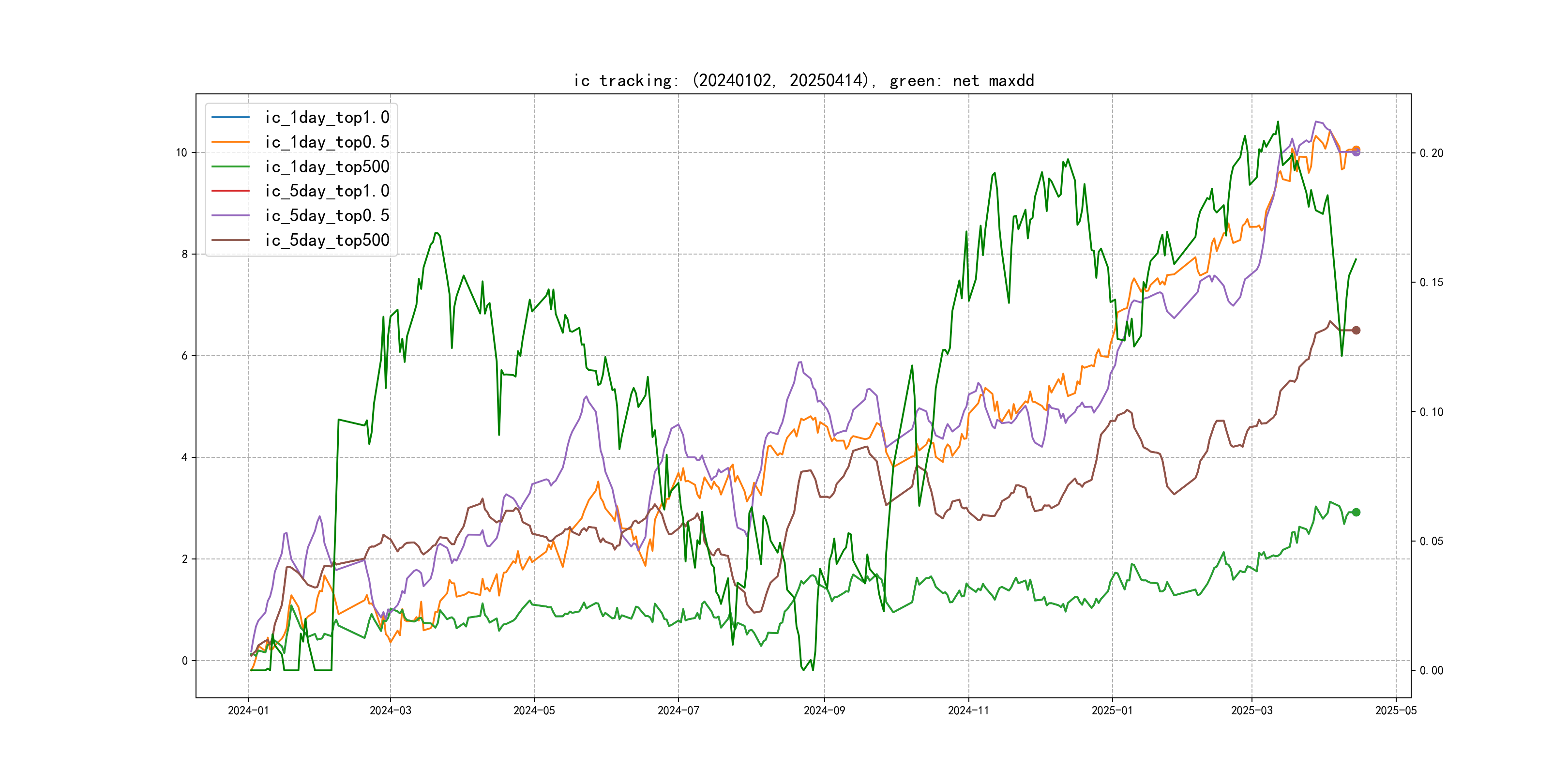Click the ic_1day_top0.5 legend label
1568x784 pixels.
coord(327,142)
